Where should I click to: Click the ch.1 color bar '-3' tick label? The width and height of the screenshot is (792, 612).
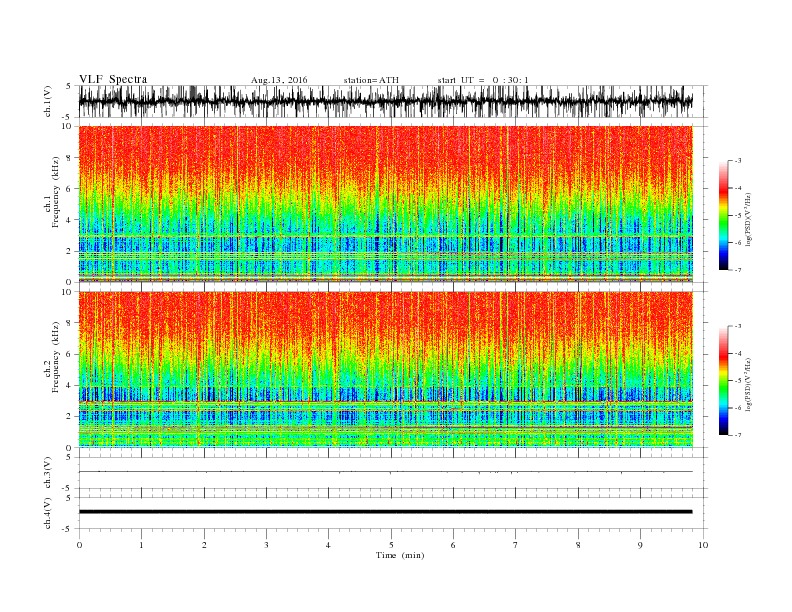click(738, 161)
